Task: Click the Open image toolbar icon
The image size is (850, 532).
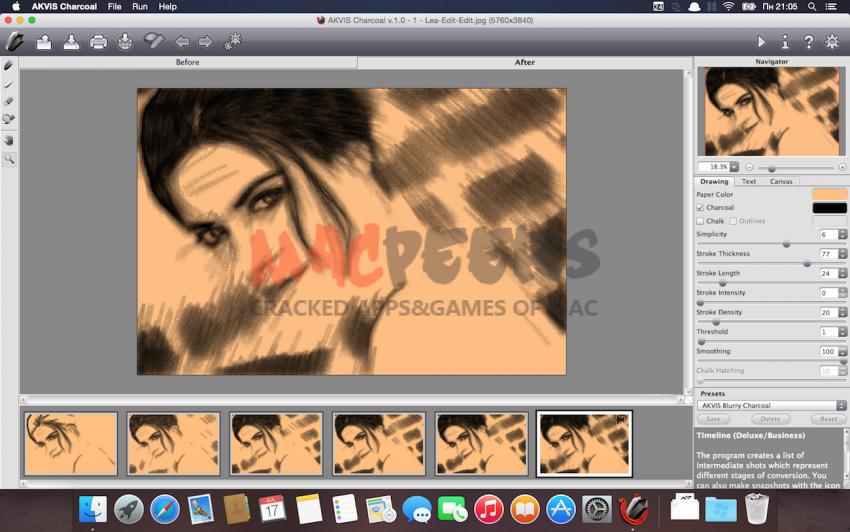Action: 44,42
